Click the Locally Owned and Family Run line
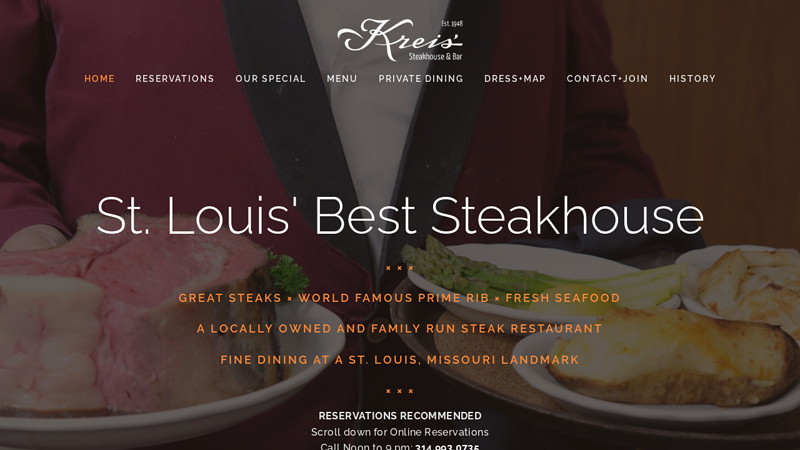This screenshot has width=800, height=450. point(399,329)
